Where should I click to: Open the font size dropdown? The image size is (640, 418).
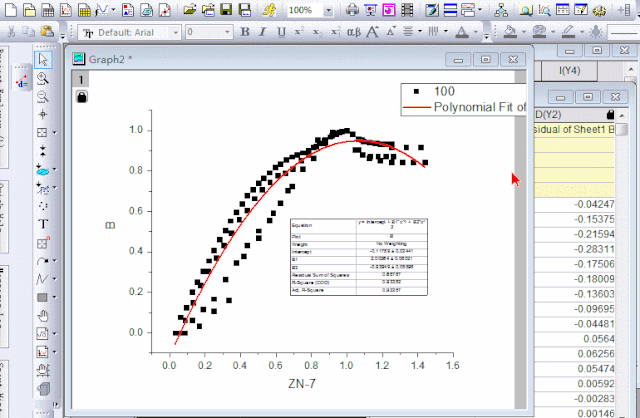(226, 32)
